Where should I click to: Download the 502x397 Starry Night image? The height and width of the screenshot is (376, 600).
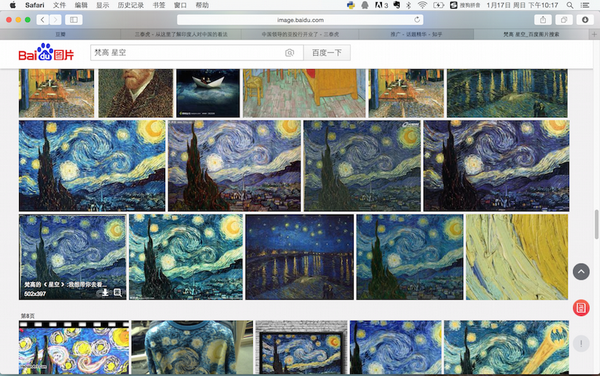coord(105,293)
